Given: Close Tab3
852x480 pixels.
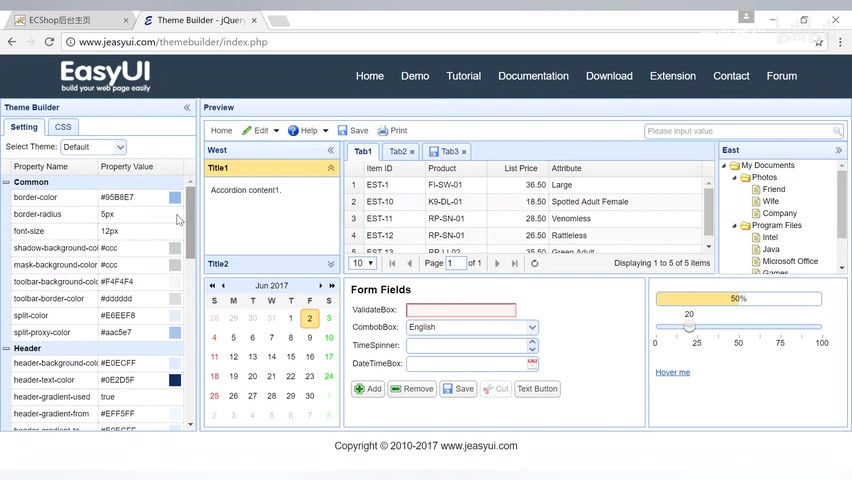Looking at the screenshot, I should pyautogui.click(x=464, y=152).
